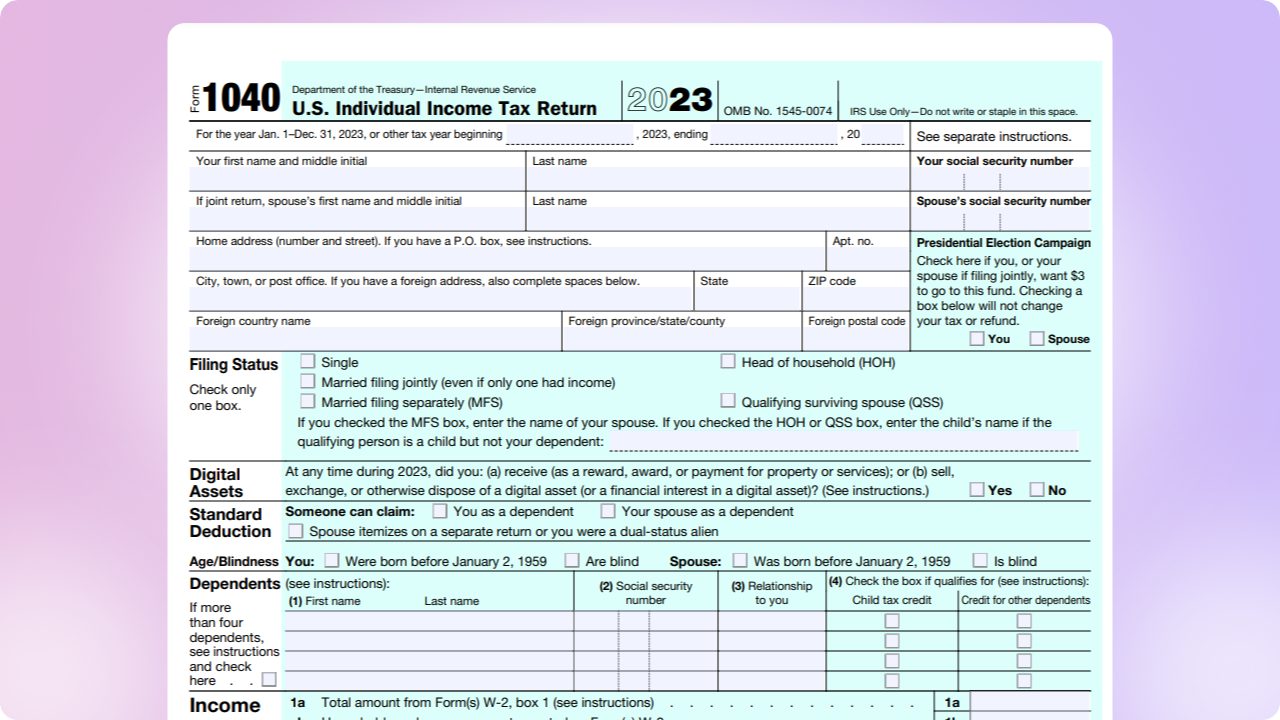
Task: Check first dependent's Credit for other dependents box
Action: [x=1024, y=621]
